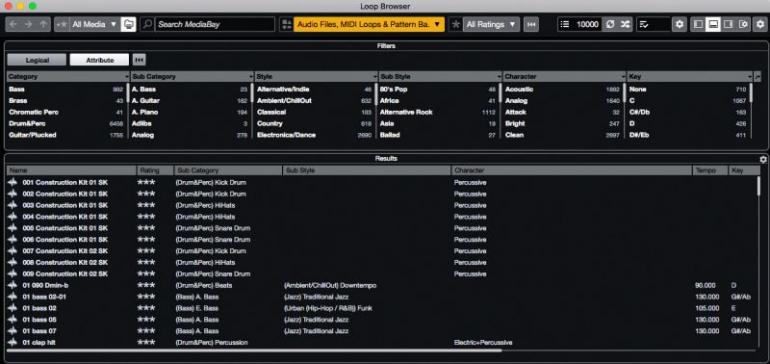770x364 pixels.
Task: Open the toolbar gear beside the checklist field
Action: [679, 24]
